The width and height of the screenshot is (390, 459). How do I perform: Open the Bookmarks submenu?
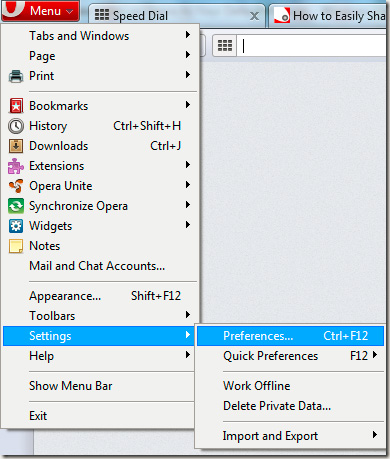100,106
